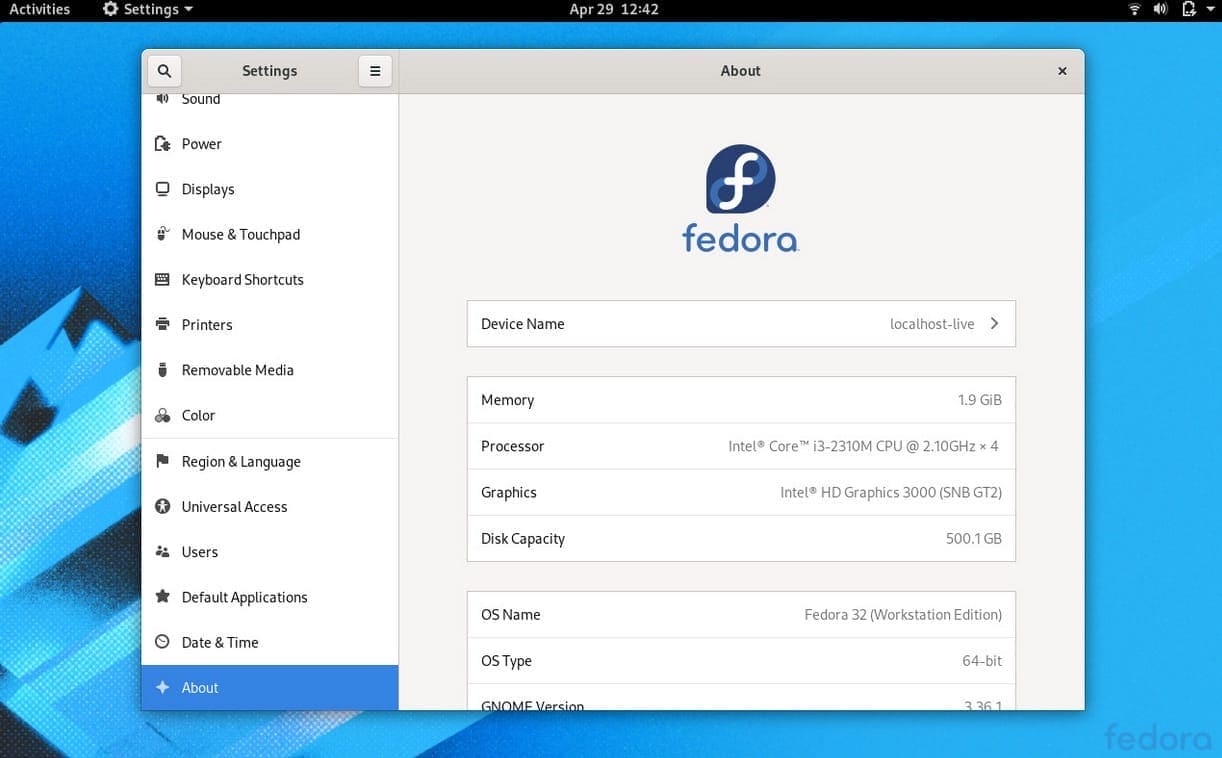Click the localhost-live device name value

(932, 324)
